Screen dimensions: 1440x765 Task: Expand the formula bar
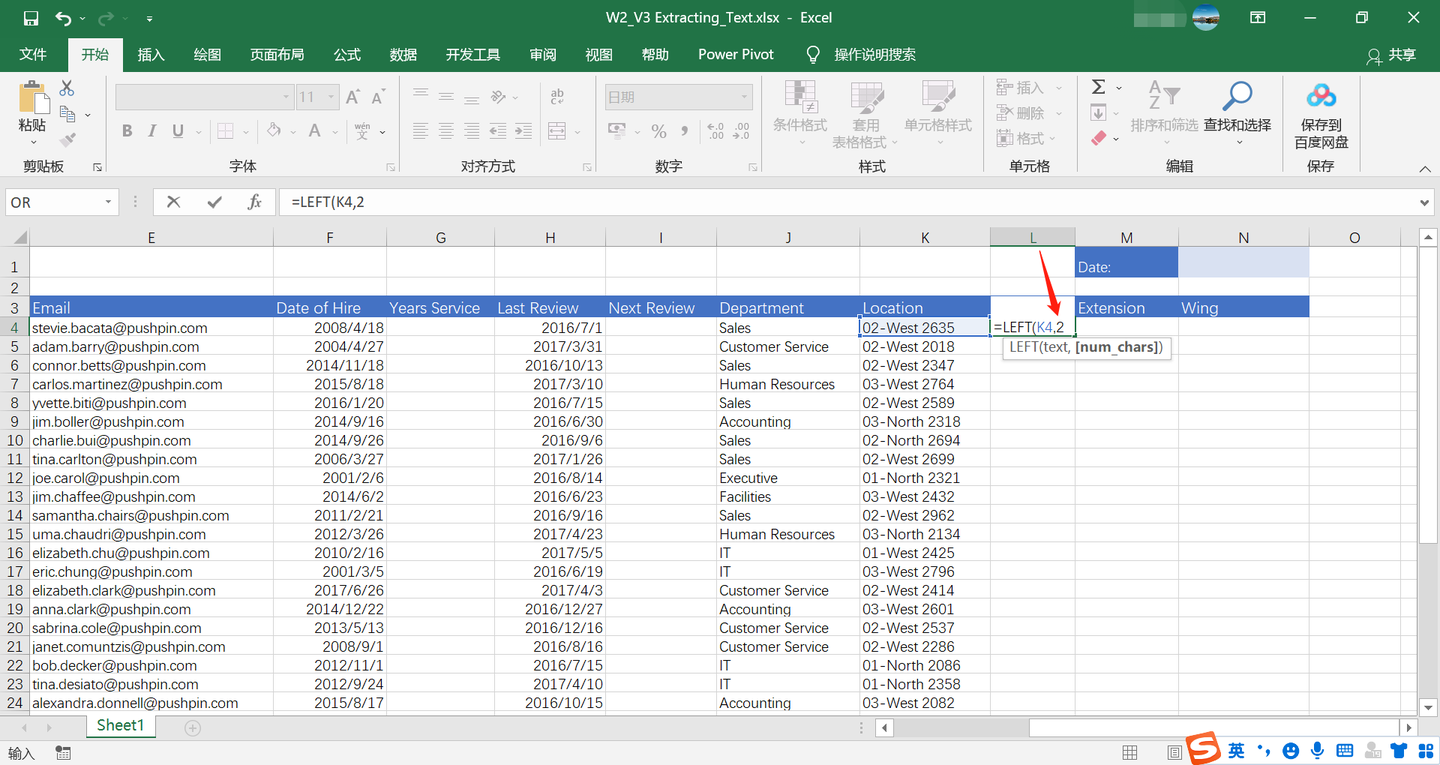1425,202
